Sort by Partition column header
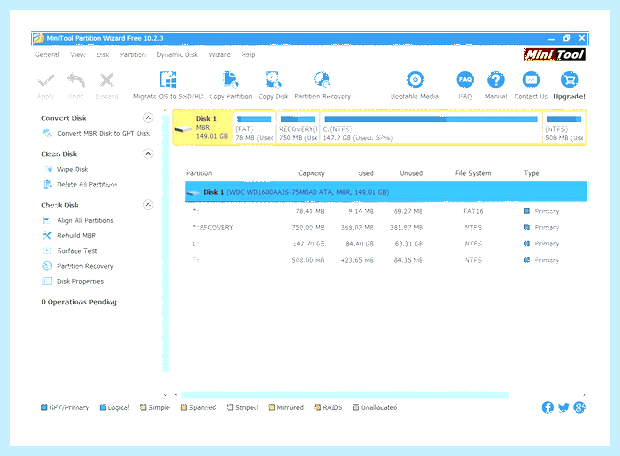620x456 pixels. [199, 173]
